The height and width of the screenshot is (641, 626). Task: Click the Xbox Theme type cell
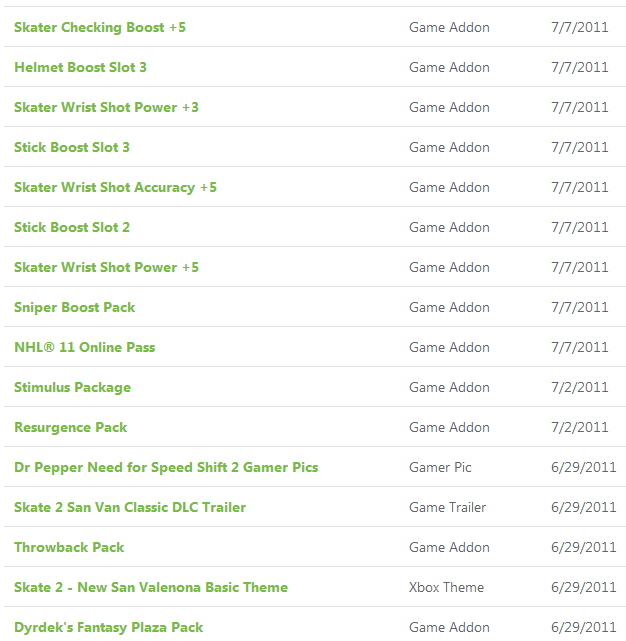[446, 587]
